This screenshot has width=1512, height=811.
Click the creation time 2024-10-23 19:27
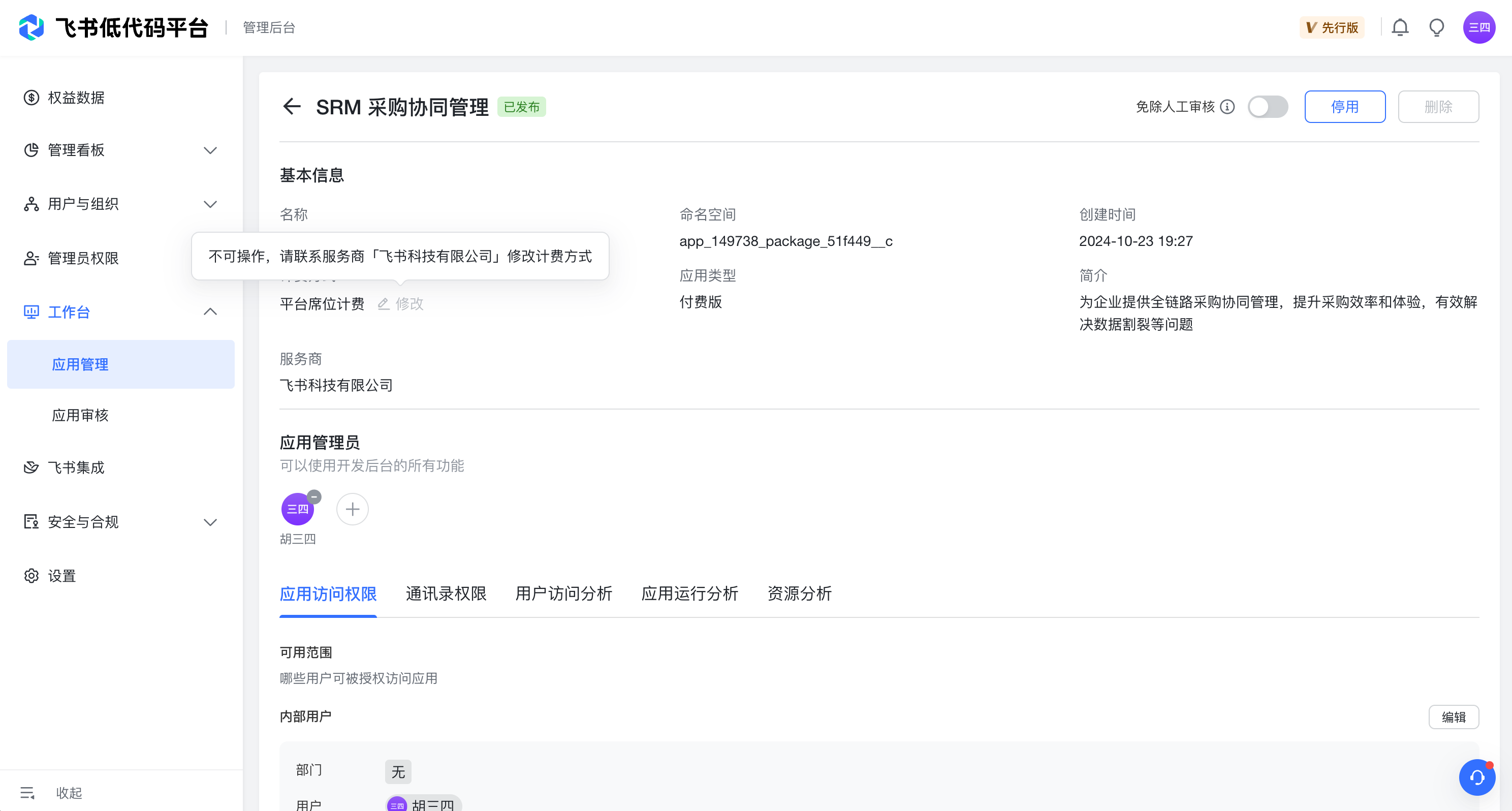(x=1136, y=241)
